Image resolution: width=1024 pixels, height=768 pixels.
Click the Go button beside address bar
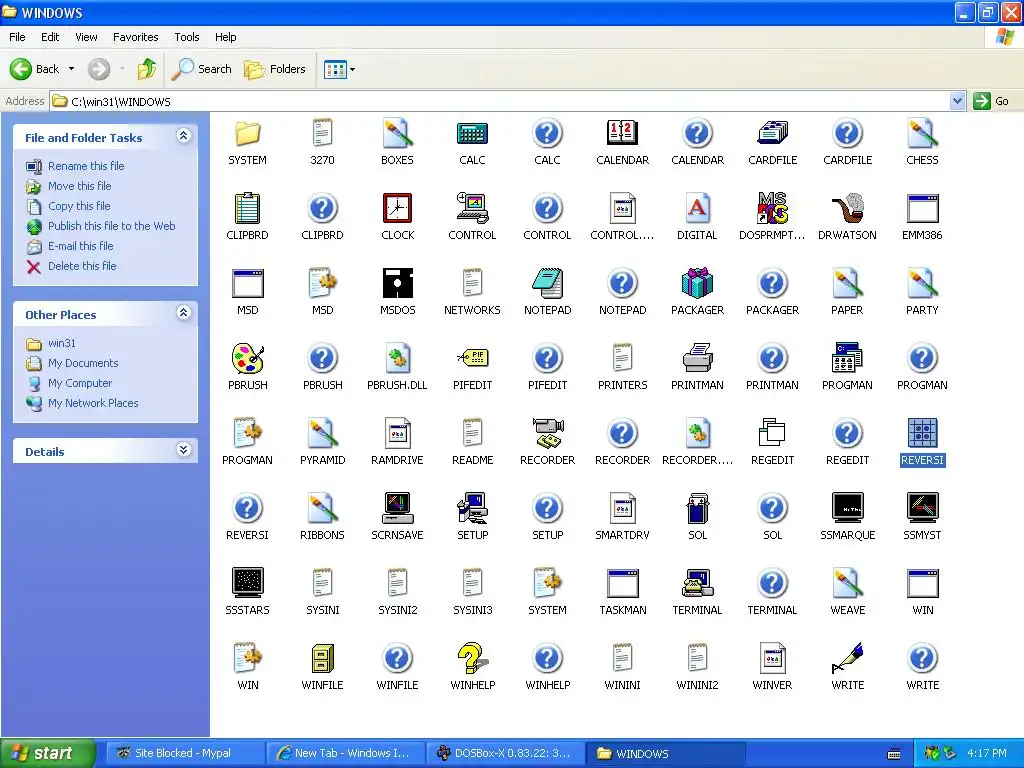[991, 101]
